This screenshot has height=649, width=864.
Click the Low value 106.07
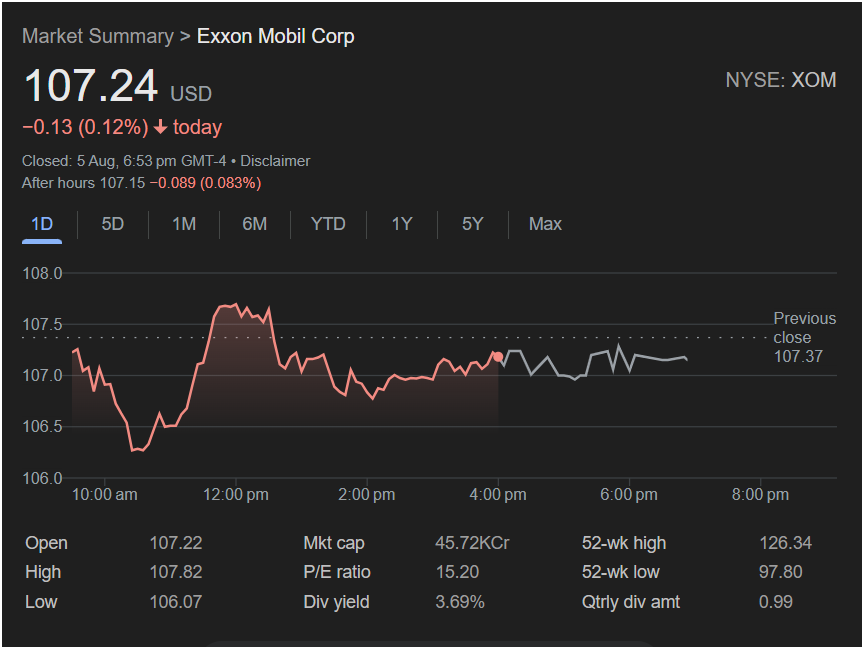pos(176,602)
